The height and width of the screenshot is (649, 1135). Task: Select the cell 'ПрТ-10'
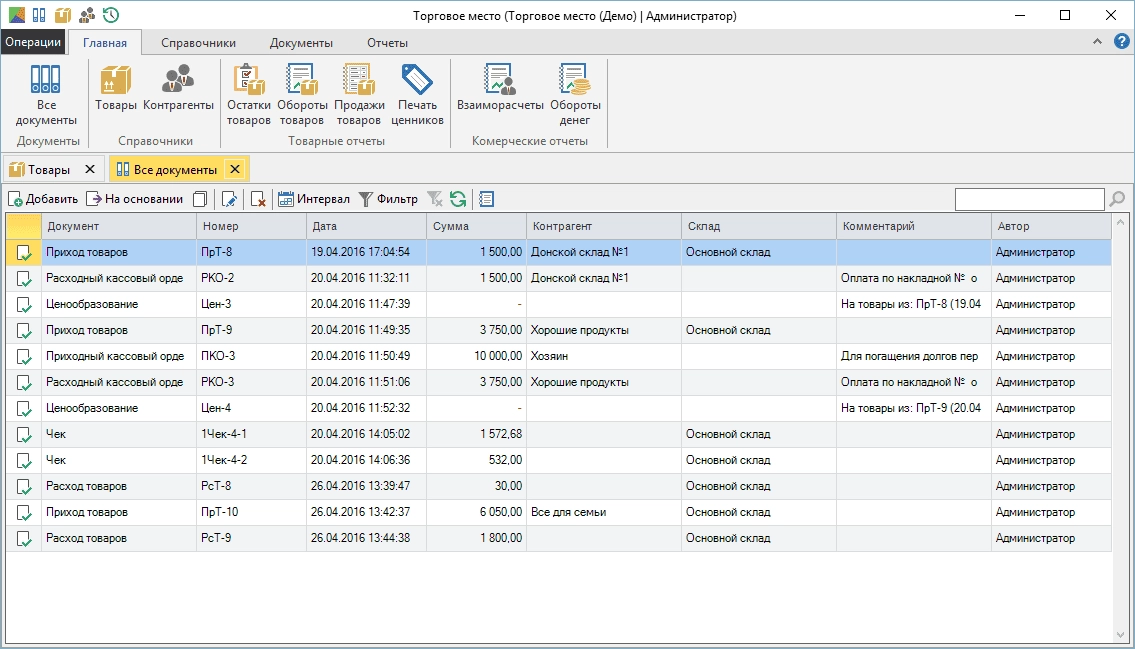pos(251,512)
